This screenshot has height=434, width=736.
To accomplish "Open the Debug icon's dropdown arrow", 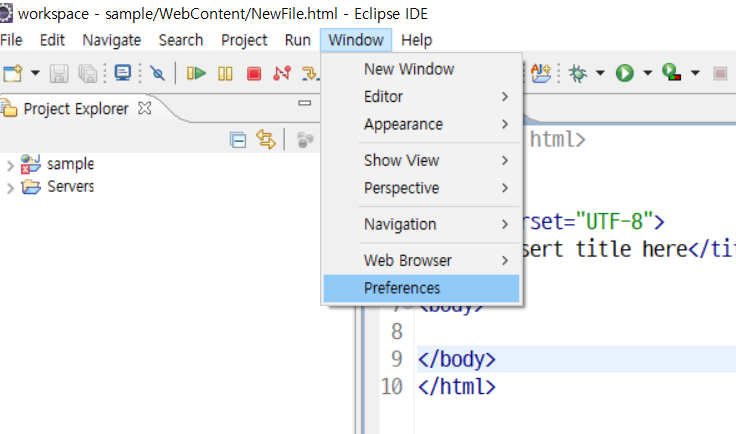I will click(600, 73).
